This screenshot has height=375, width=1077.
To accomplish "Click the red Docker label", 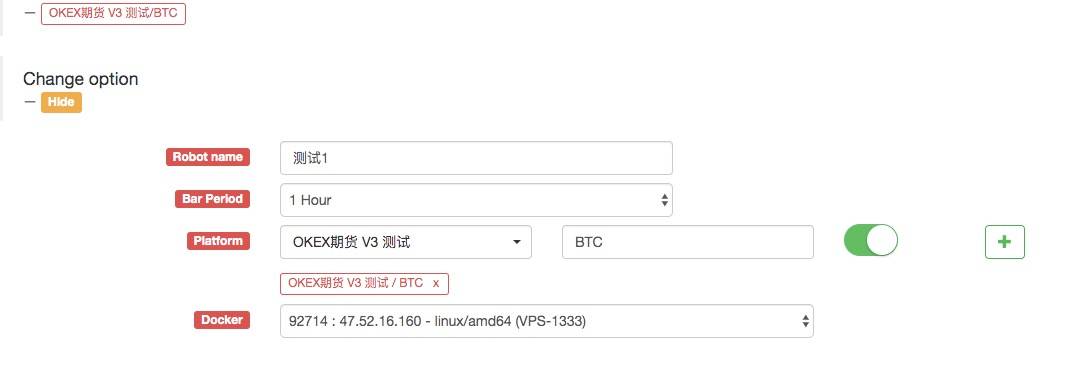I will point(222,320).
